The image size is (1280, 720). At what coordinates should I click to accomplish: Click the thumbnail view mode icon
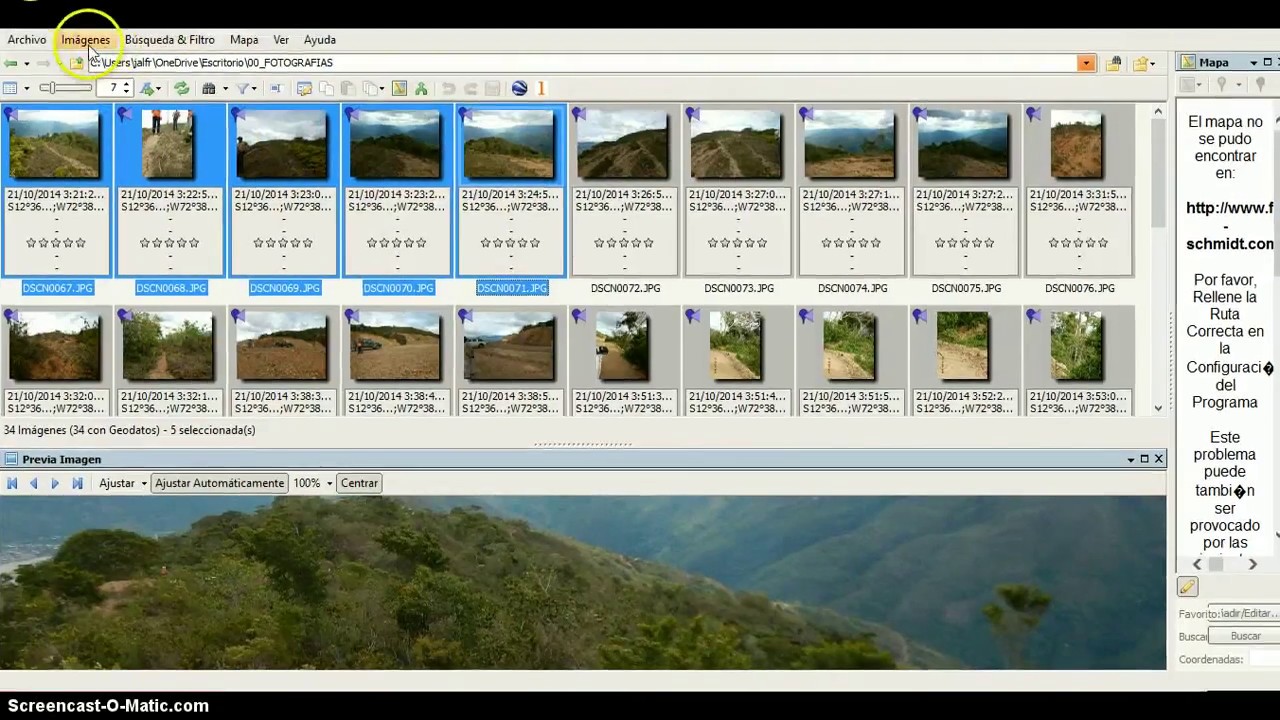pos(10,88)
